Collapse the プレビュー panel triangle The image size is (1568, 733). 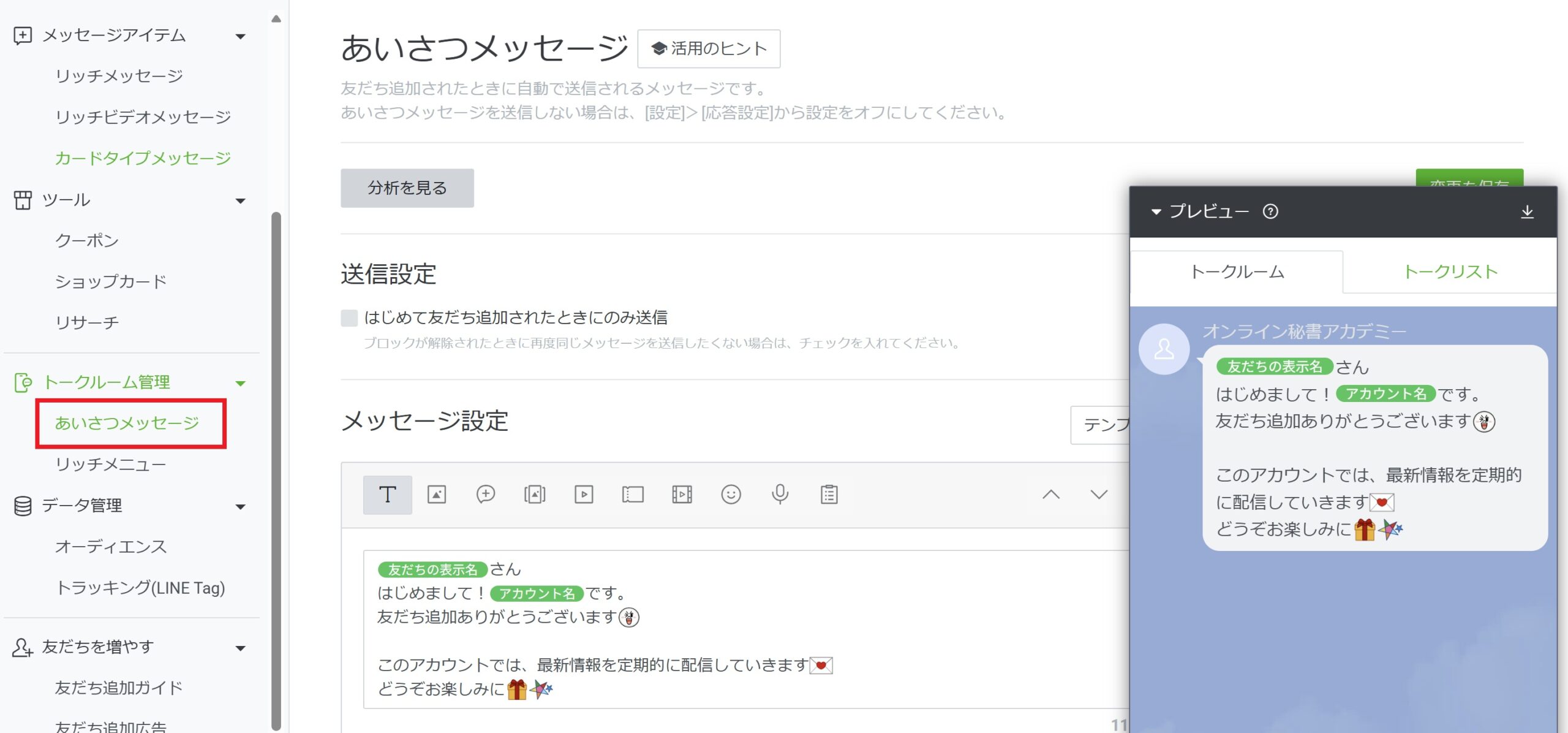(x=1156, y=212)
